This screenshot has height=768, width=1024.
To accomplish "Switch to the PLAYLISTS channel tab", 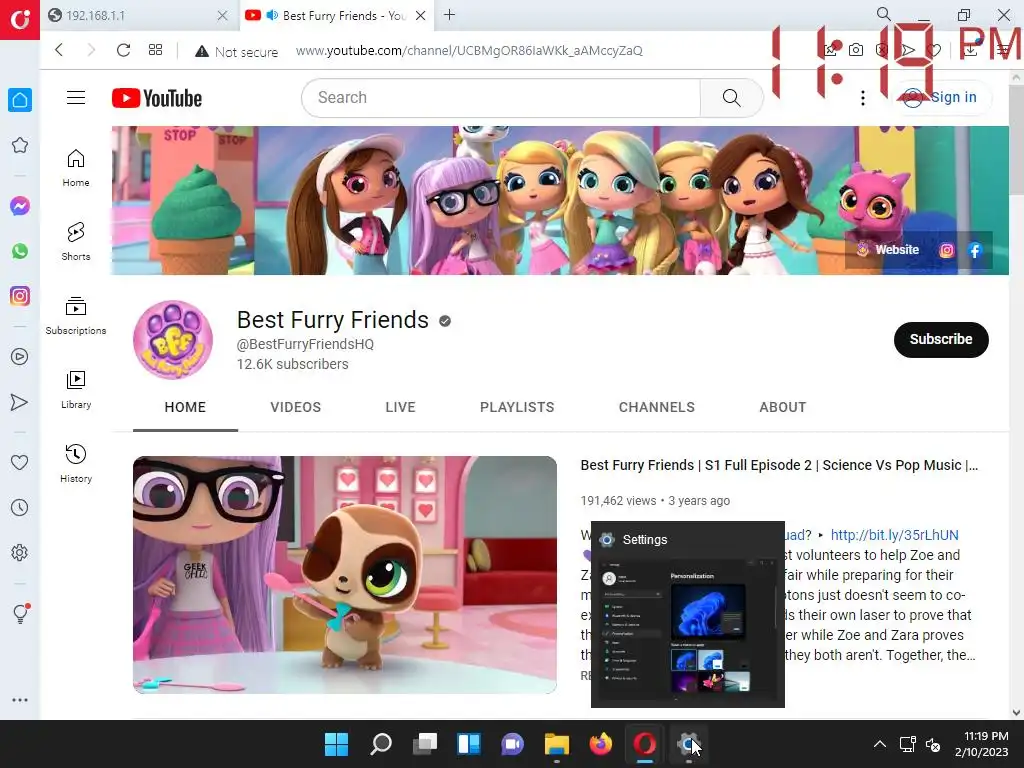I will pyautogui.click(x=517, y=408).
